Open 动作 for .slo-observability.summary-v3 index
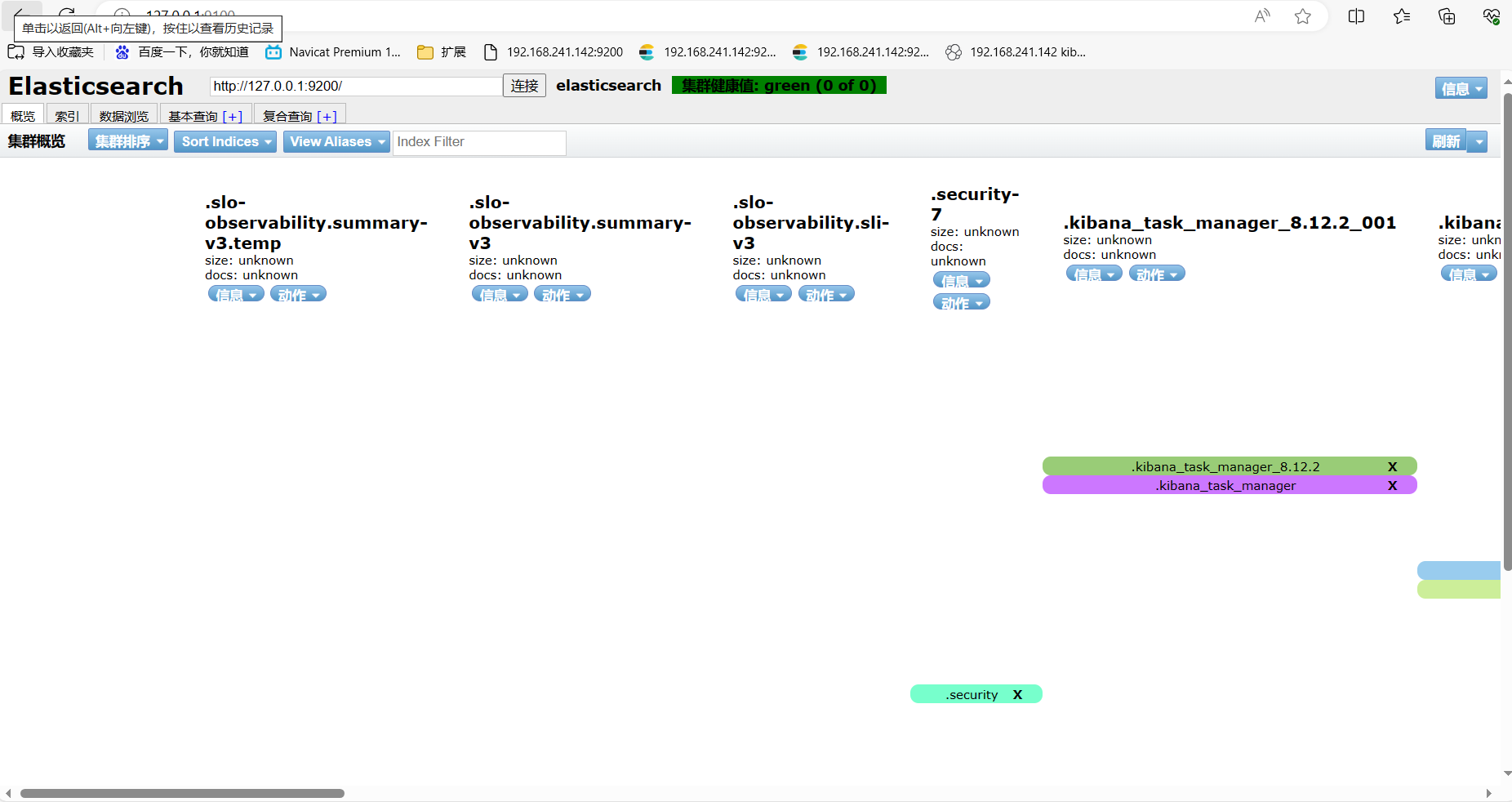Image resolution: width=1512 pixels, height=802 pixels. [x=562, y=294]
